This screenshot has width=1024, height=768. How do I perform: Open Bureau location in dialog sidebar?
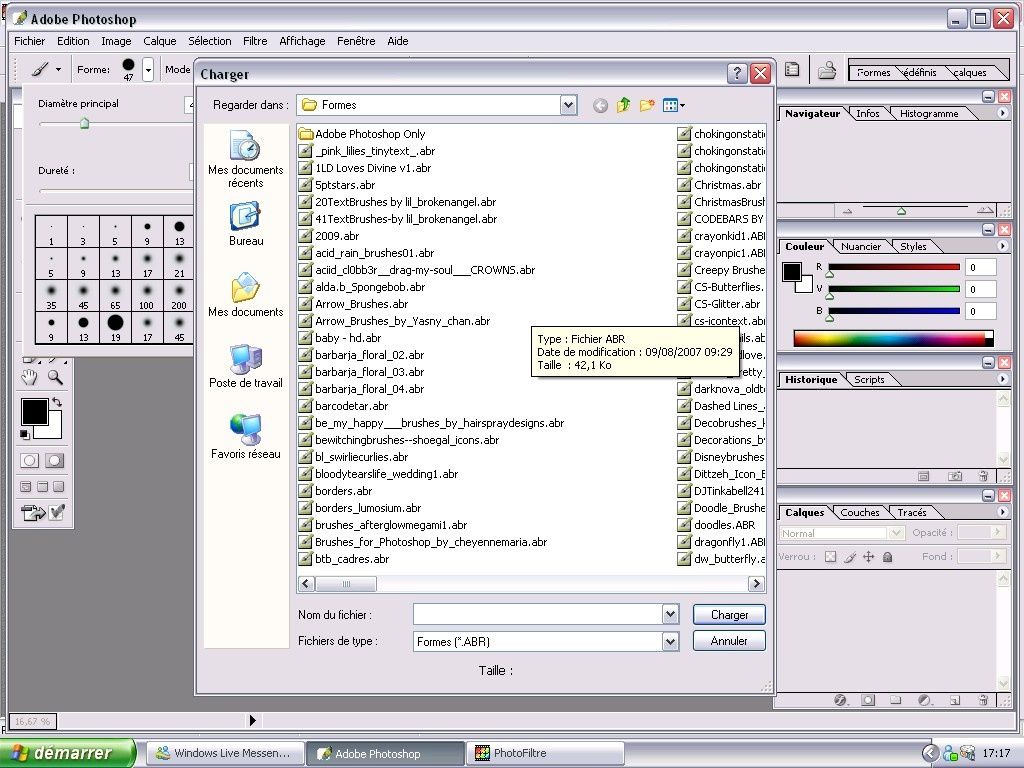point(246,224)
